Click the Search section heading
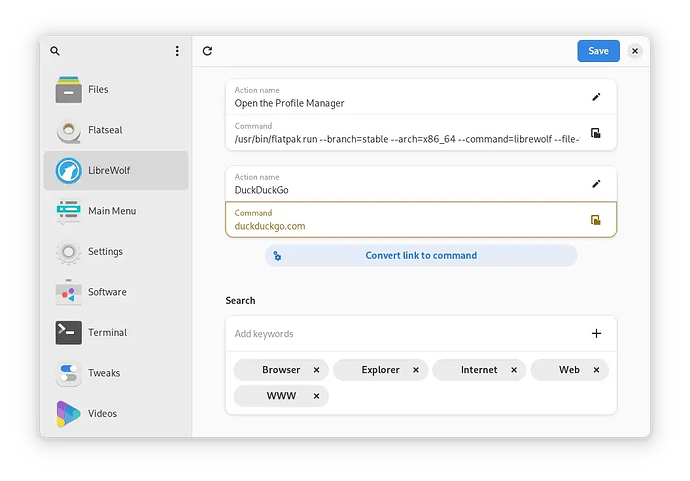Image resolution: width=690 pixels, height=481 pixels. (x=240, y=301)
